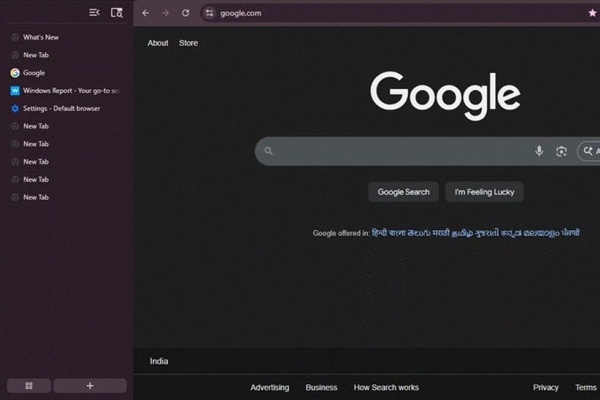Switch to Windows Report tab

tap(70, 90)
